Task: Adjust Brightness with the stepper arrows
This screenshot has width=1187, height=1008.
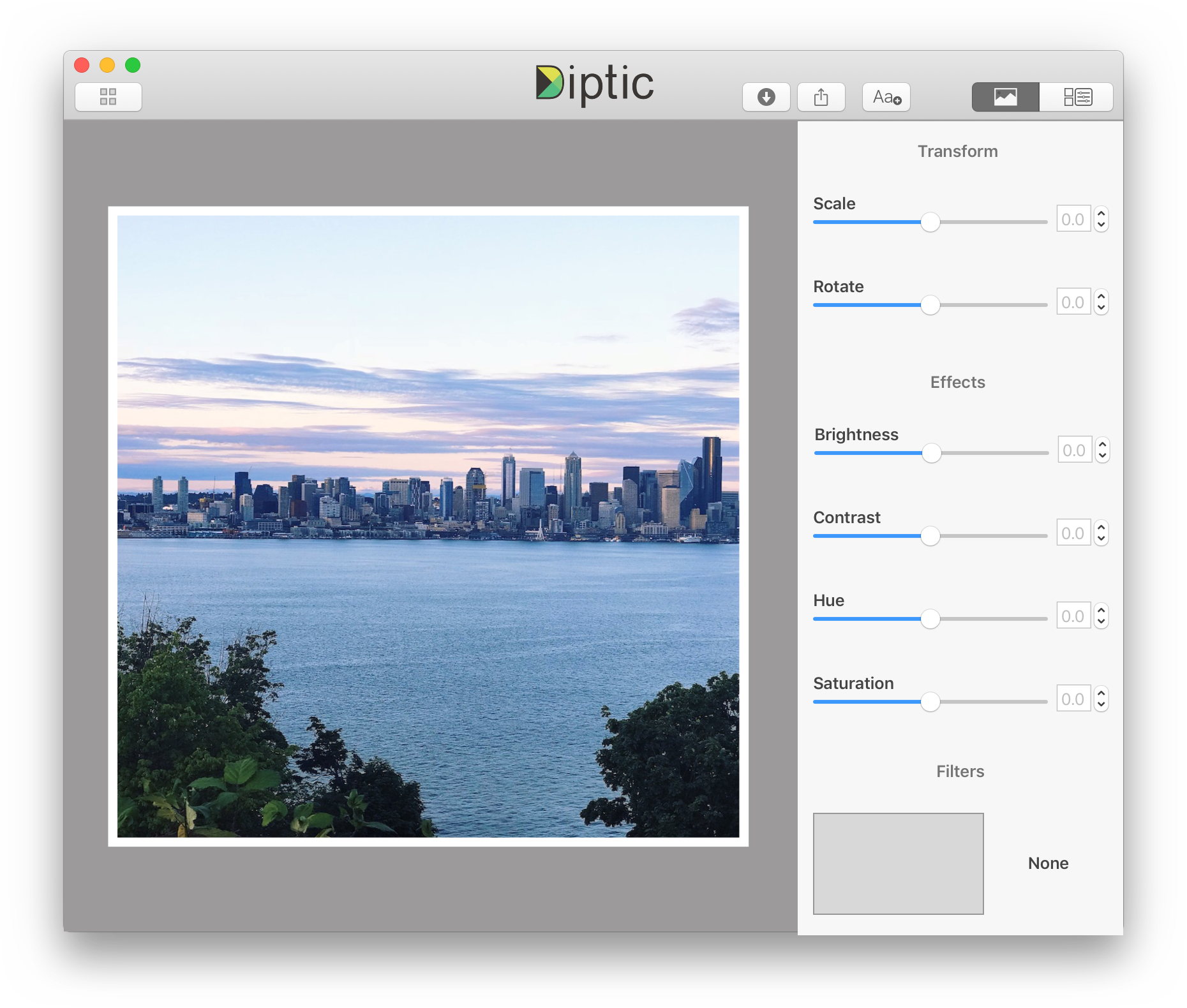Action: pyautogui.click(x=1102, y=450)
